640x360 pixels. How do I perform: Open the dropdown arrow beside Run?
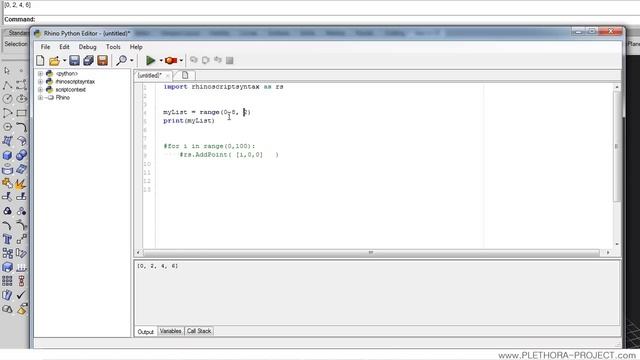coord(161,60)
